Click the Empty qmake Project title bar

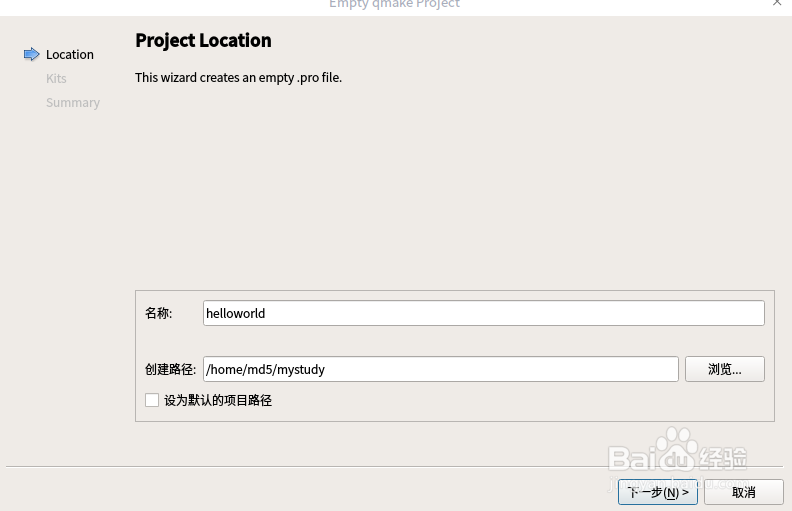(394, 4)
